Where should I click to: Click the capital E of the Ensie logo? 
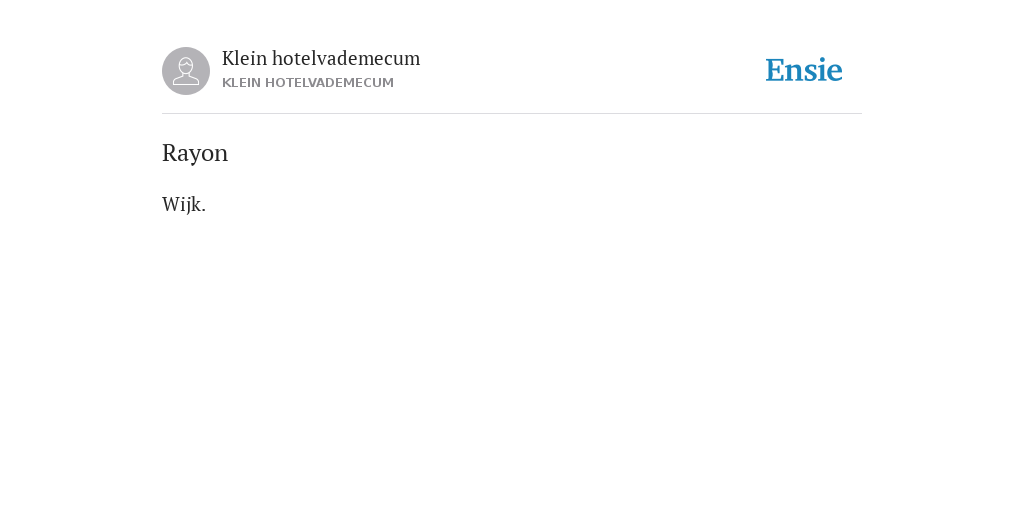775,71
